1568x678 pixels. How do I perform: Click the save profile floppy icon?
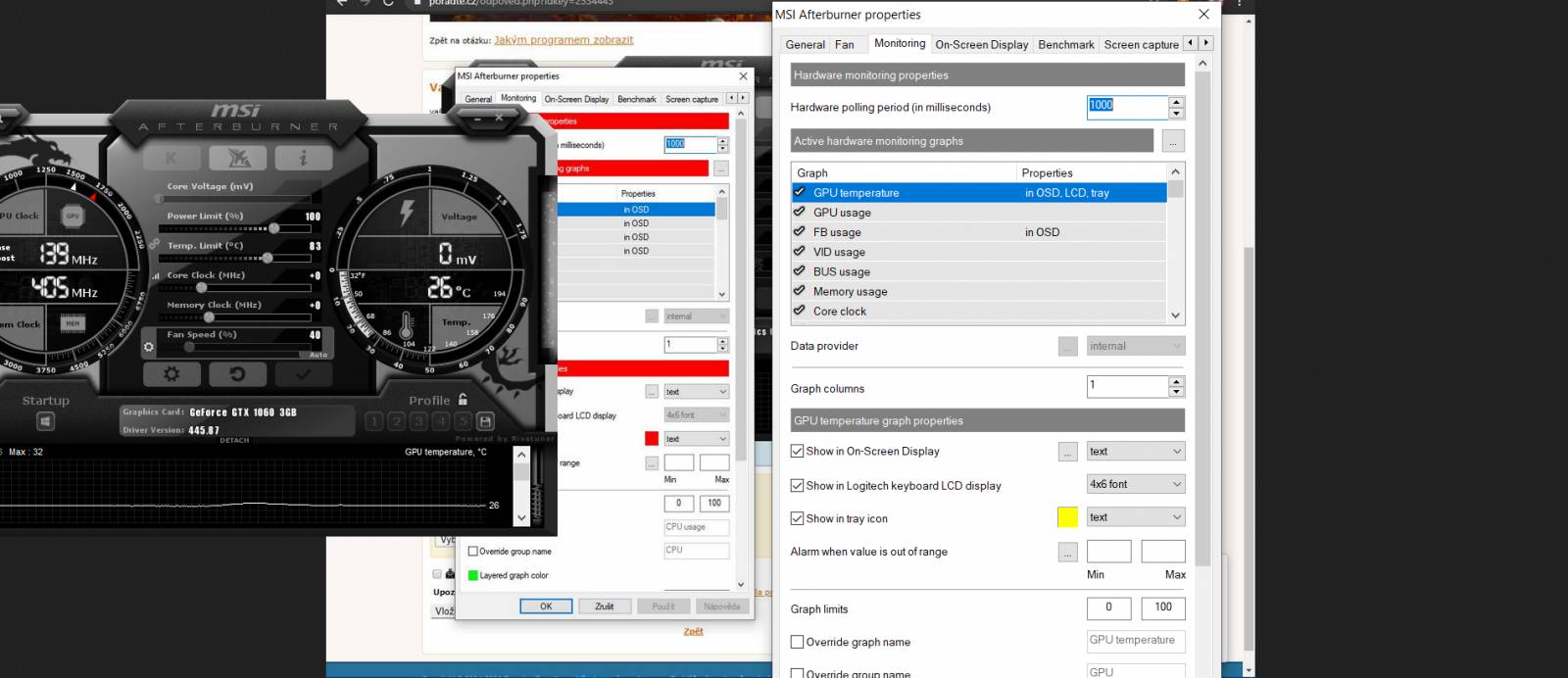pyautogui.click(x=484, y=421)
